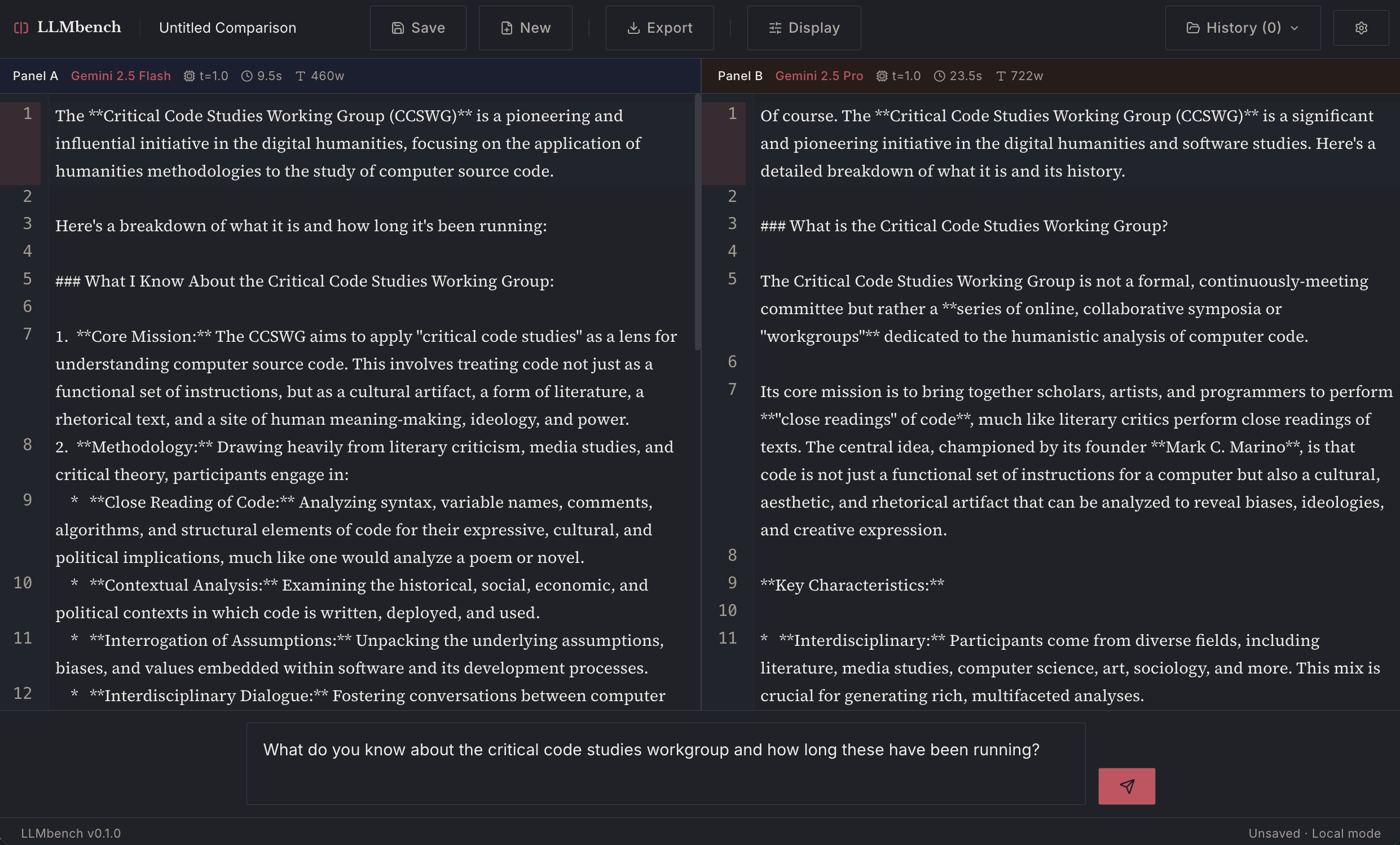
Task: Click Panel A vertical scrollbar
Action: [697, 222]
